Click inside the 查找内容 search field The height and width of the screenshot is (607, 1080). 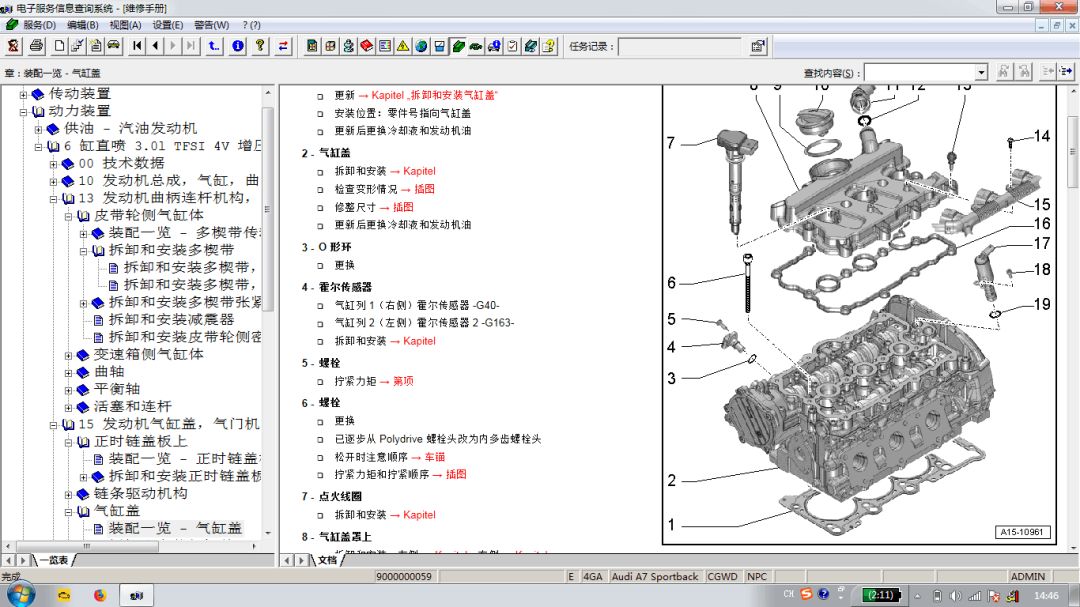coord(918,72)
